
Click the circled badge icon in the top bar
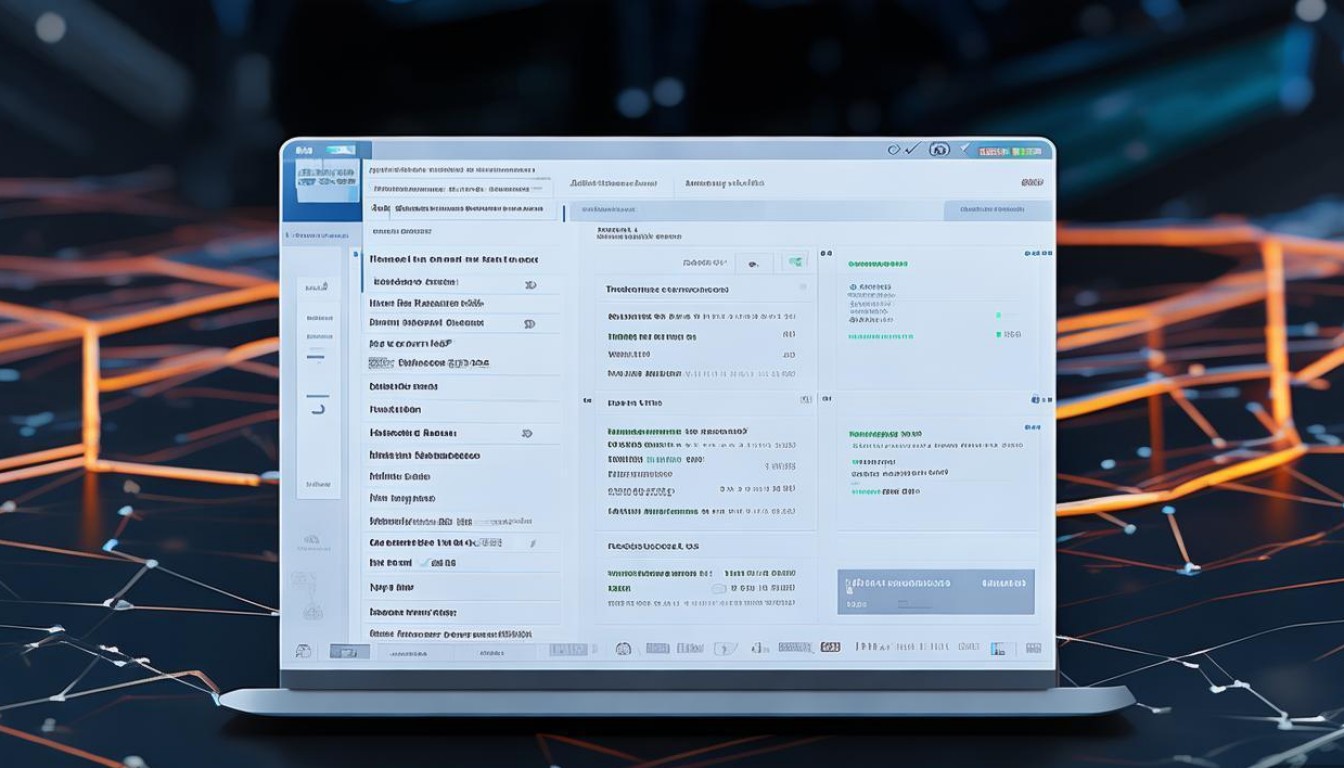[938, 150]
